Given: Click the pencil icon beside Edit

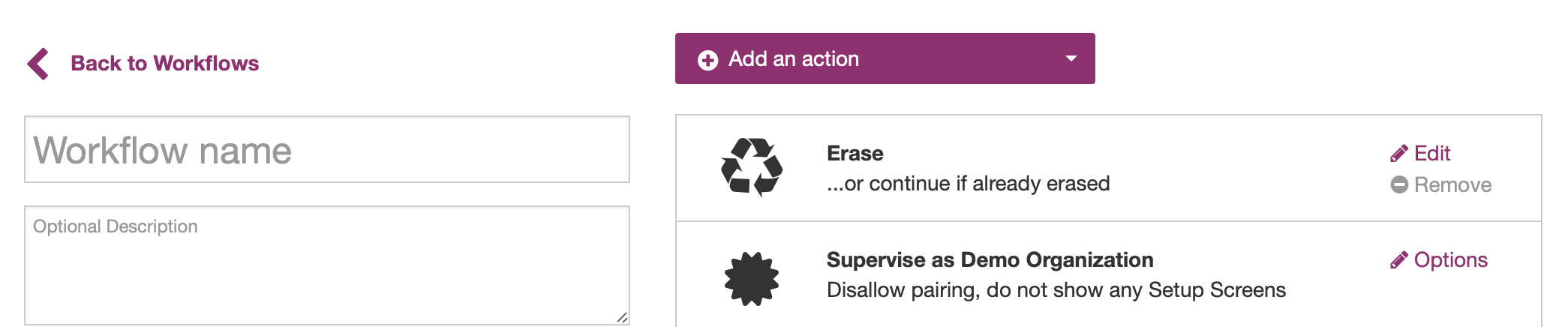Looking at the screenshot, I should pyautogui.click(x=1398, y=154).
